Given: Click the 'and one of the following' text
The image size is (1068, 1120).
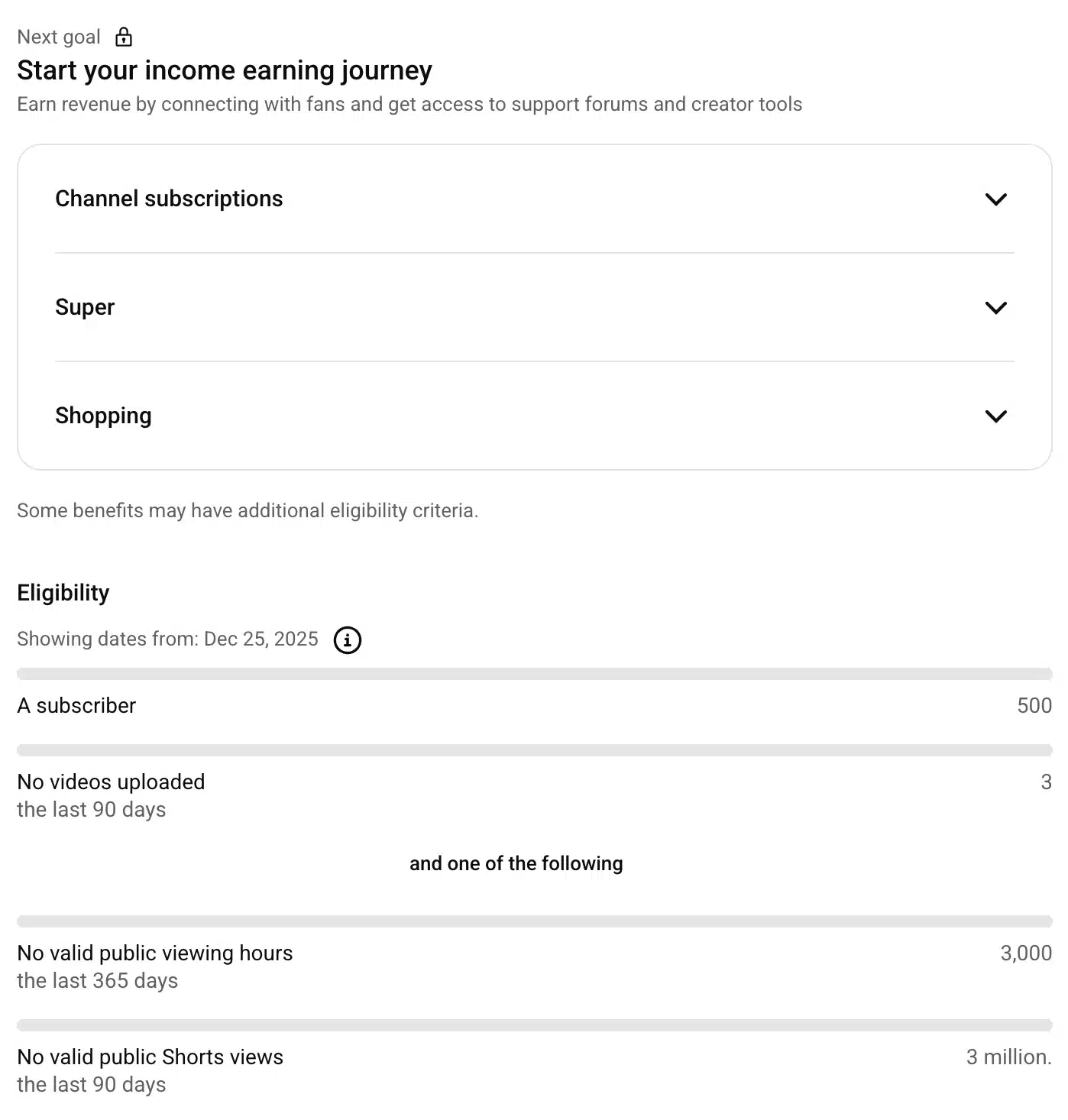Looking at the screenshot, I should click(x=516, y=863).
